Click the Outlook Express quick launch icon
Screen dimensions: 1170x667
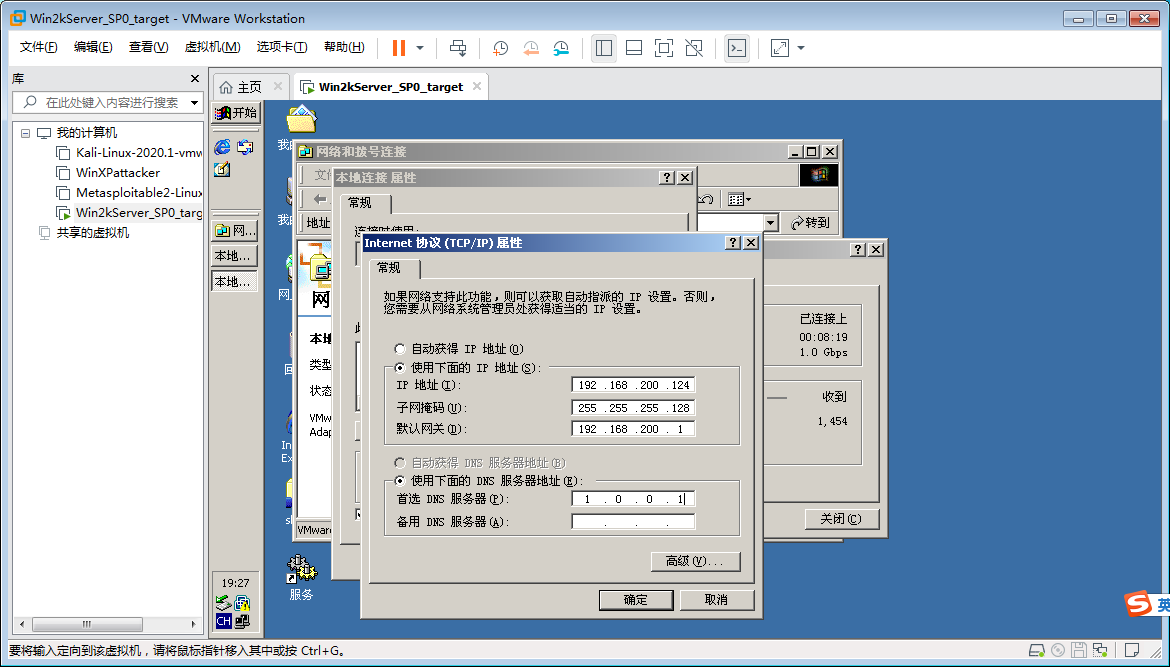pyautogui.click(x=245, y=147)
